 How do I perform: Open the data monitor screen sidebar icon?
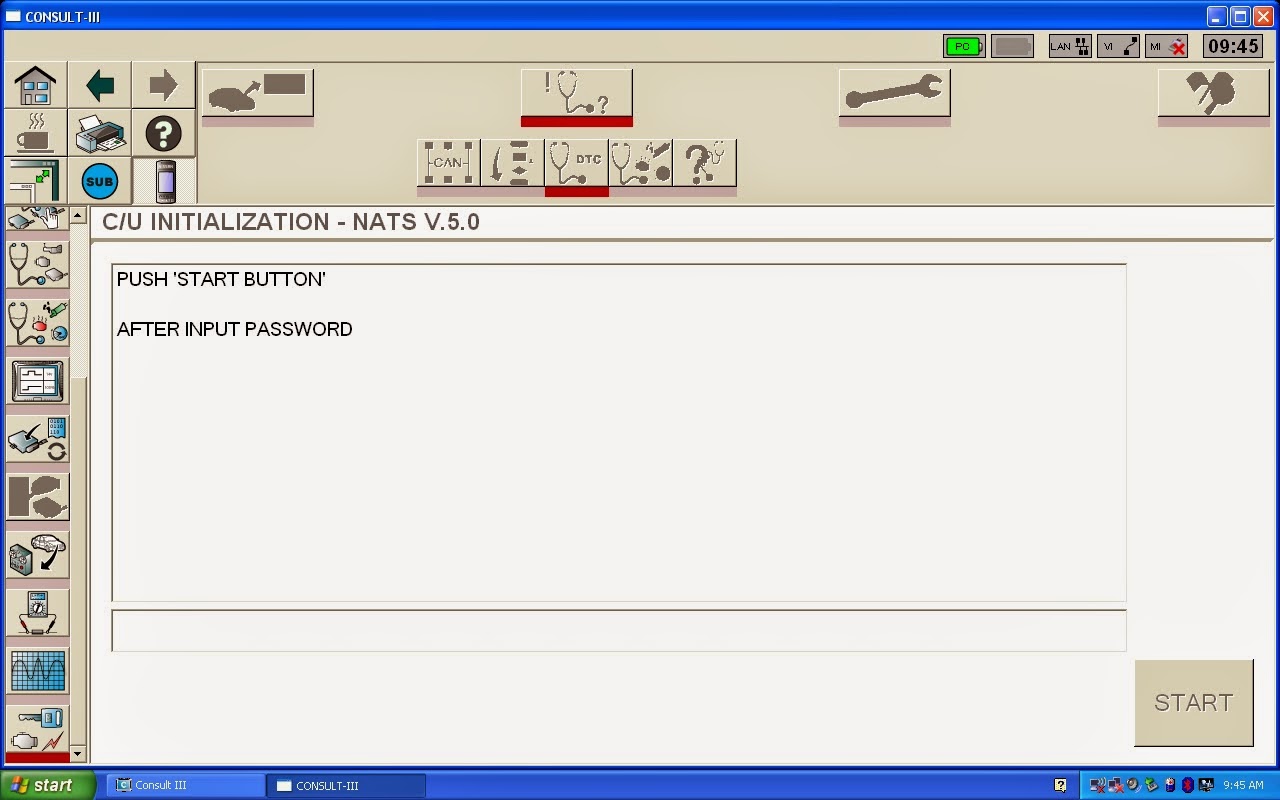pyautogui.click(x=38, y=381)
